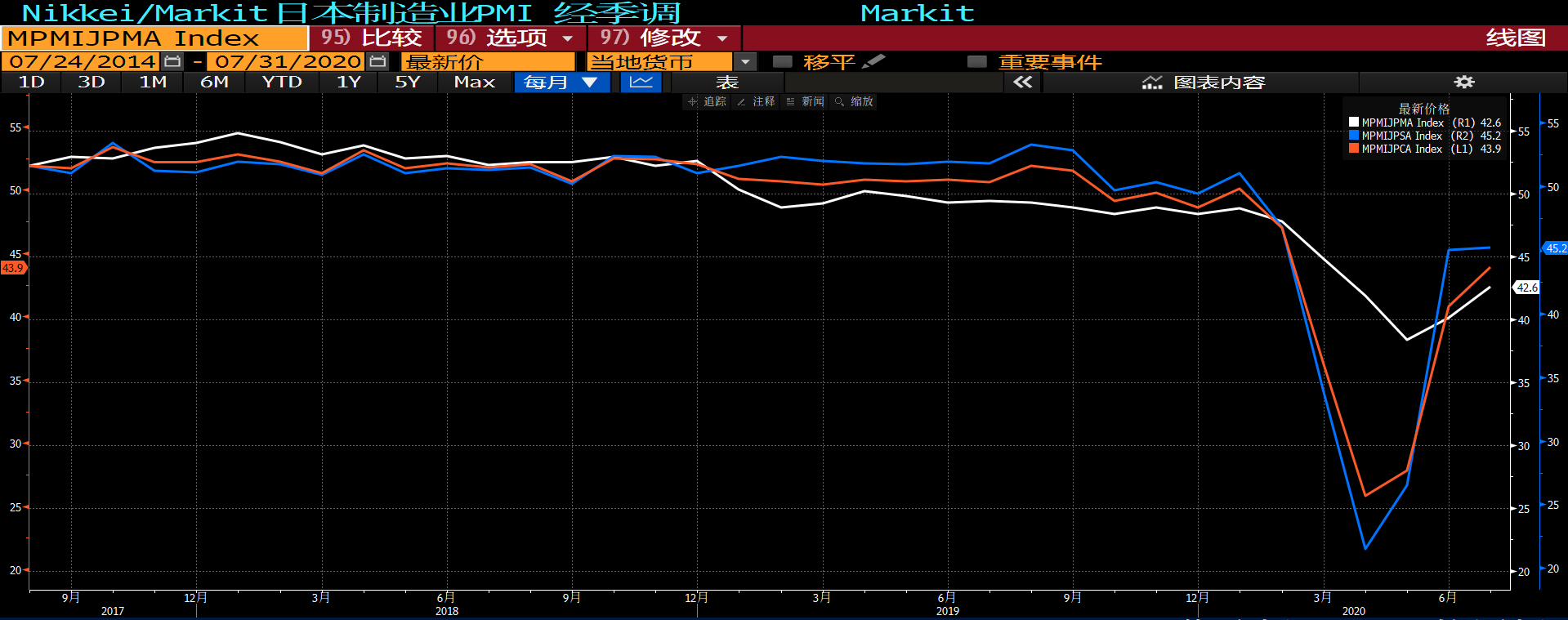This screenshot has height=620, width=1568.
Task: Select the 1D range tab
Action: coord(31,82)
